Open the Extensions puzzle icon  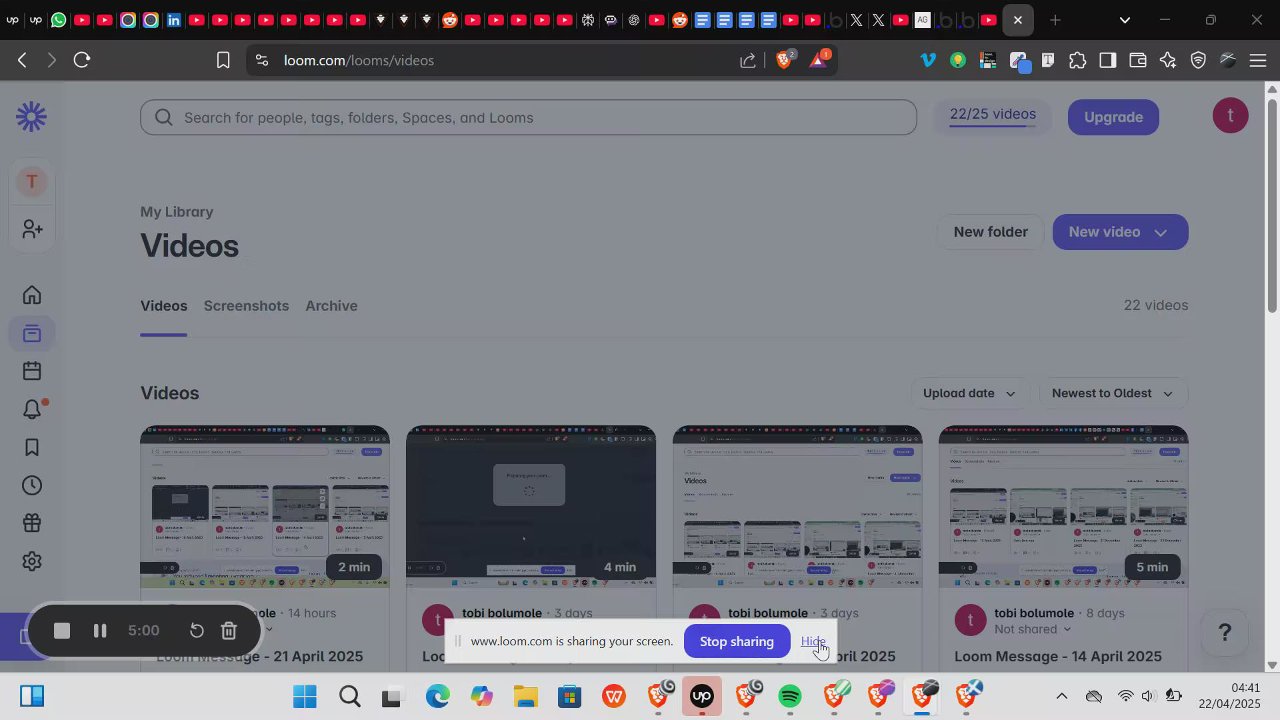tap(1077, 60)
